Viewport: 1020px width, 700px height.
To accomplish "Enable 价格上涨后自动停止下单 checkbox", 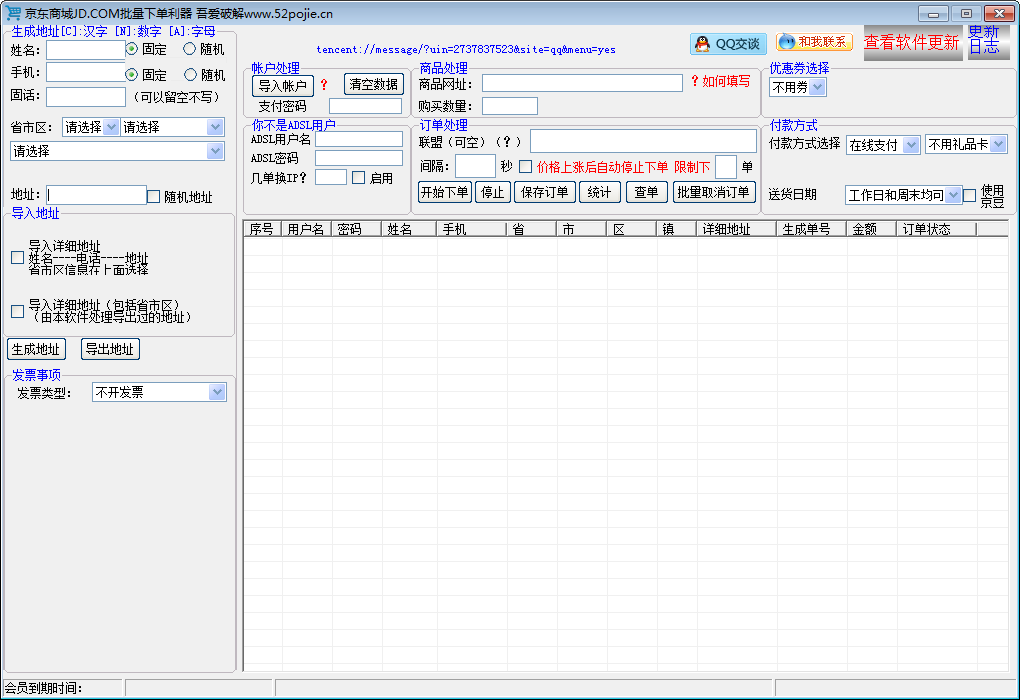I will [526, 167].
